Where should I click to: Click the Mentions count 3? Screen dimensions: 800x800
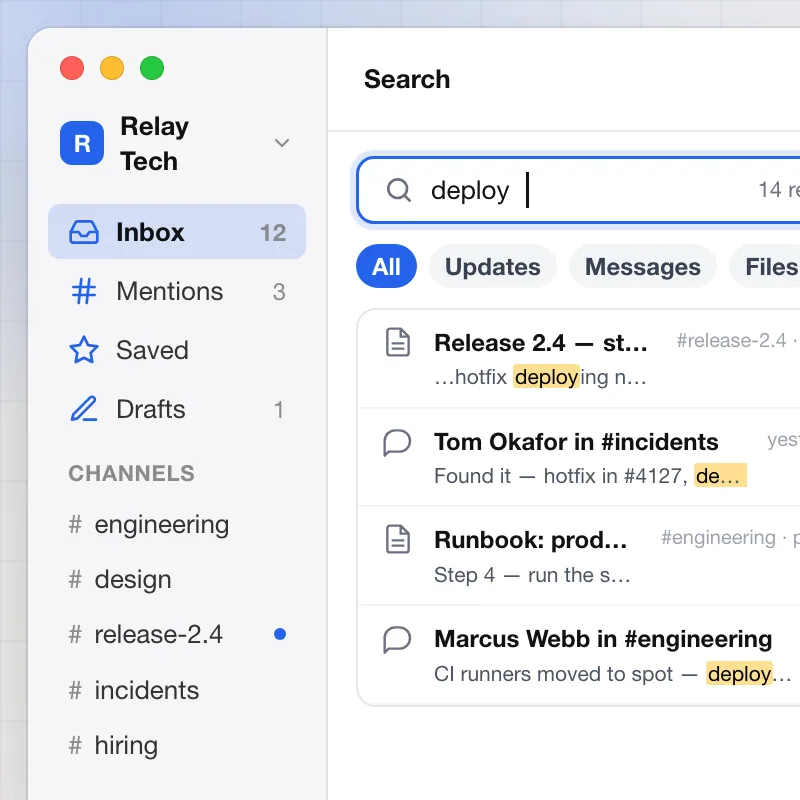pyautogui.click(x=279, y=292)
